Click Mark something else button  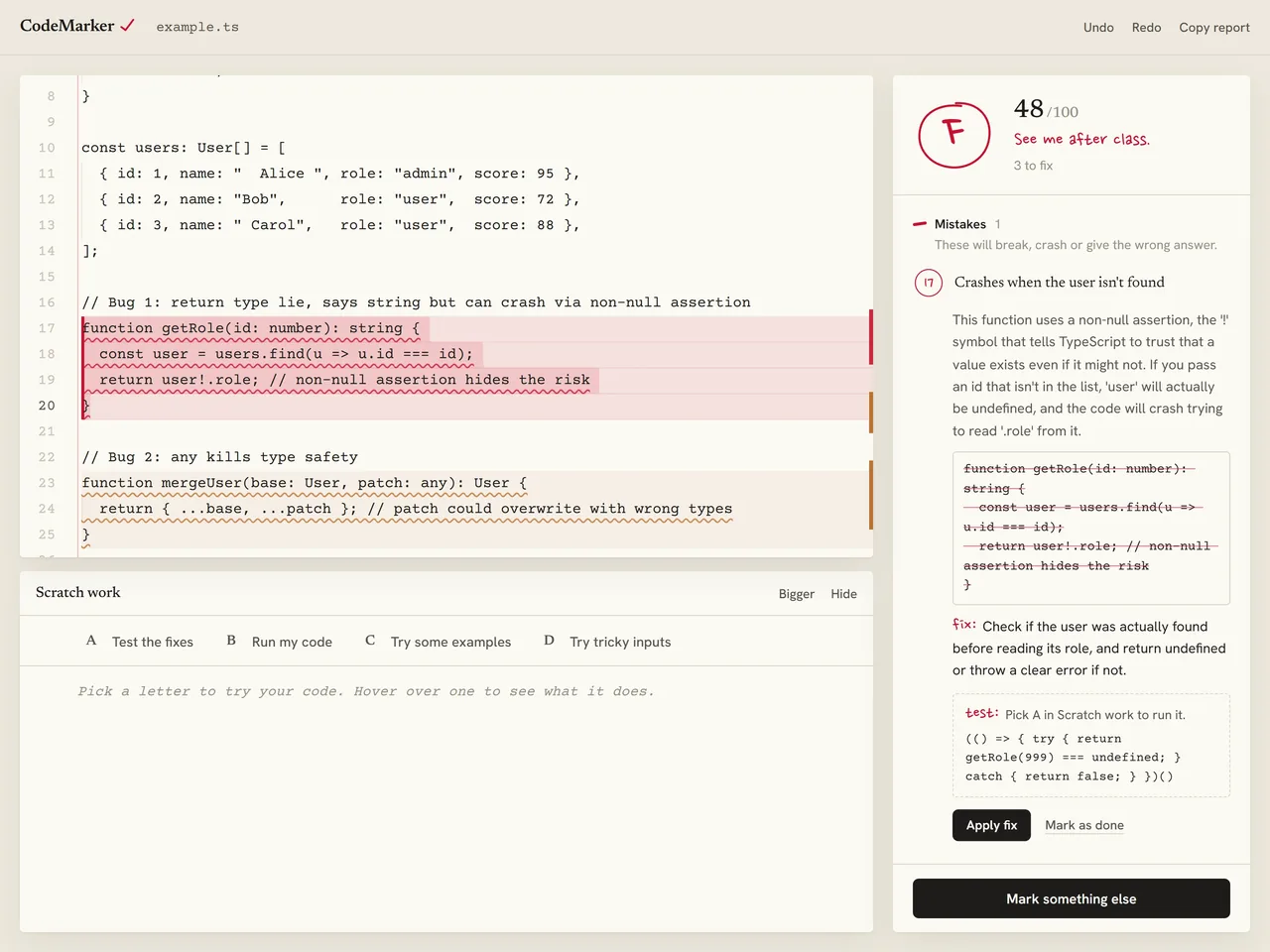pos(1072,898)
